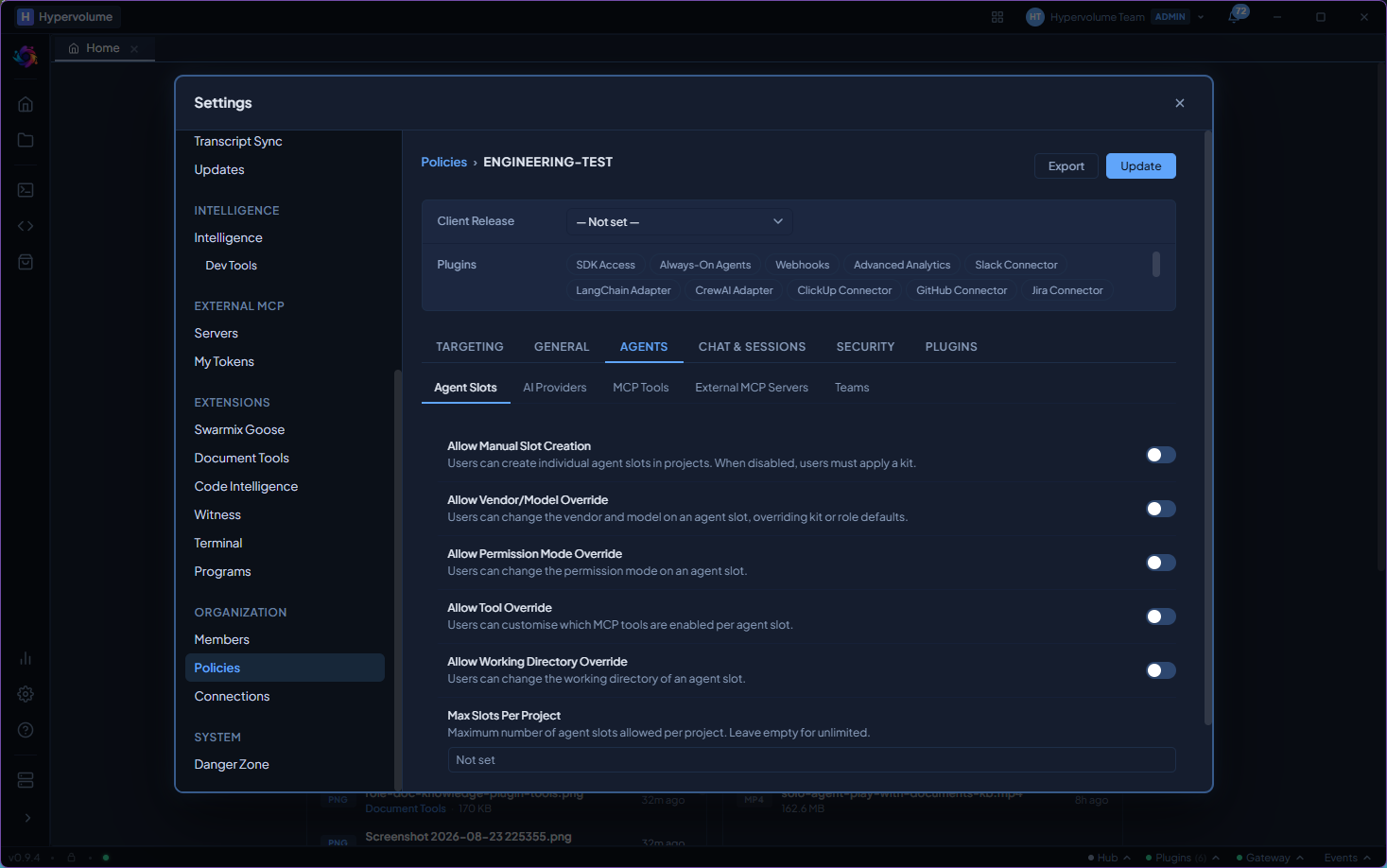This screenshot has height=868, width=1387.
Task: Open the folder icon in left sidebar
Action: (x=26, y=140)
